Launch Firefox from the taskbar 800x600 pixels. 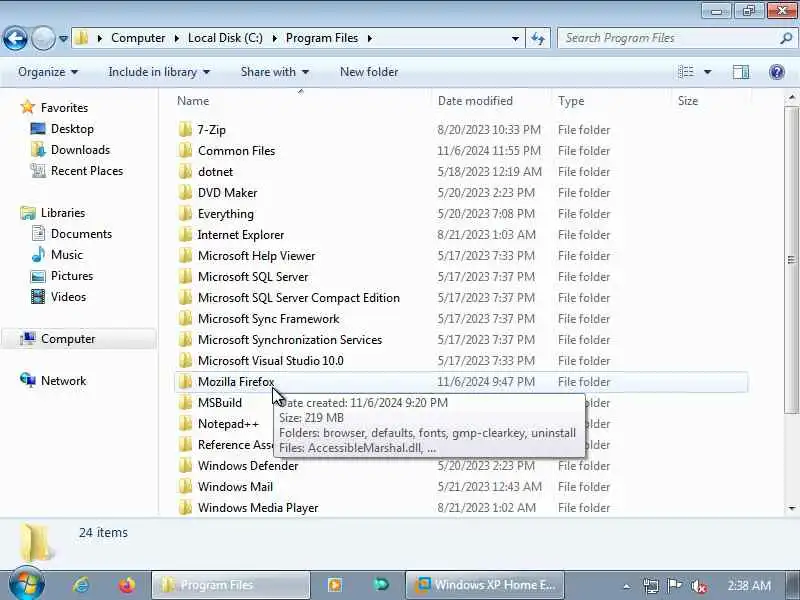click(x=127, y=585)
